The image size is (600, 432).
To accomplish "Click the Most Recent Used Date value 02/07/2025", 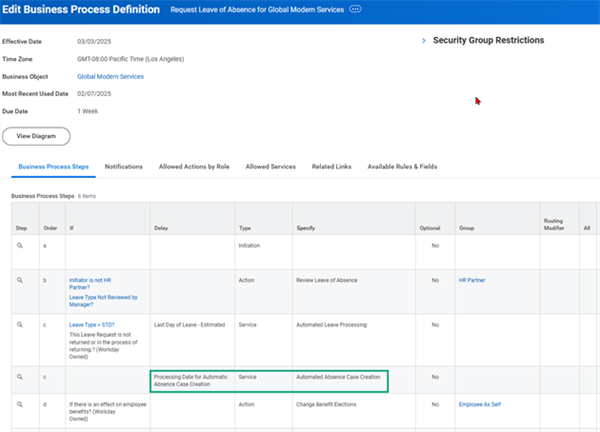I will (x=94, y=94).
